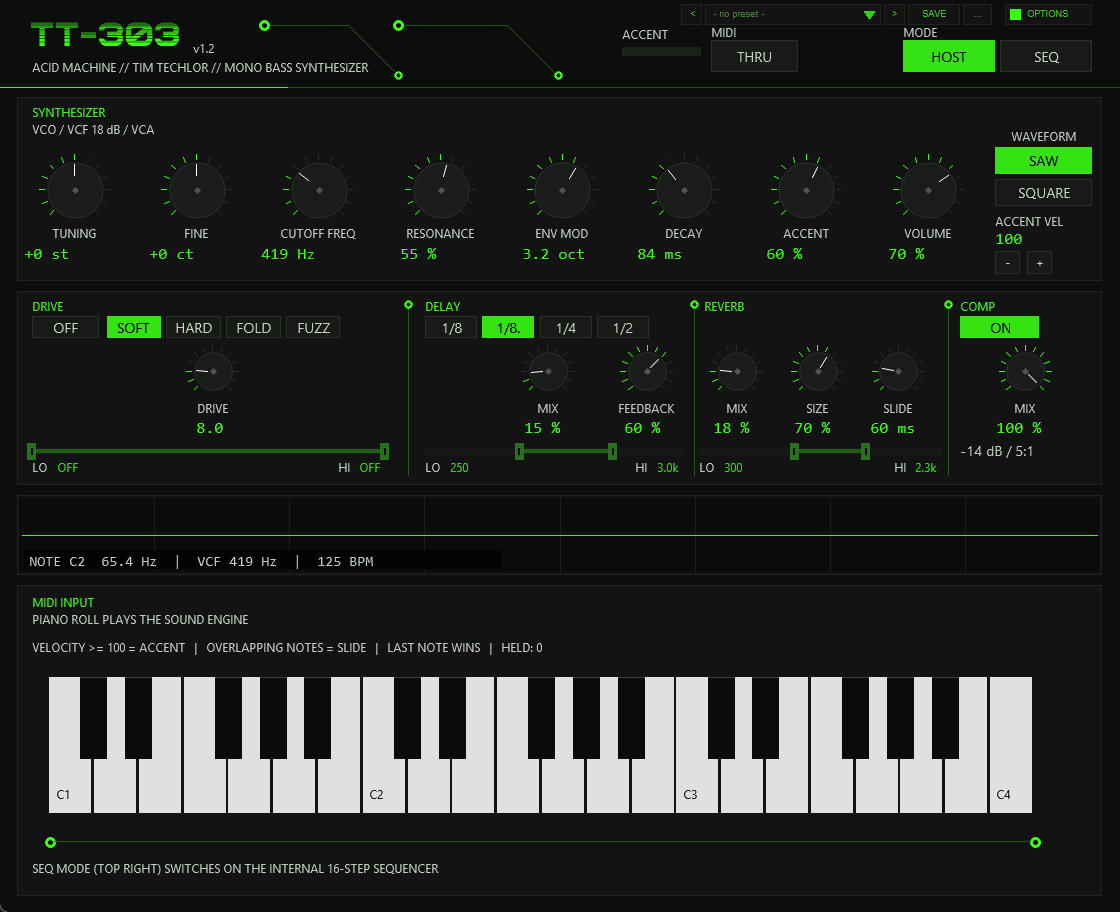The width and height of the screenshot is (1120, 912).
Task: Select HARD drive mode
Action: coord(194,328)
